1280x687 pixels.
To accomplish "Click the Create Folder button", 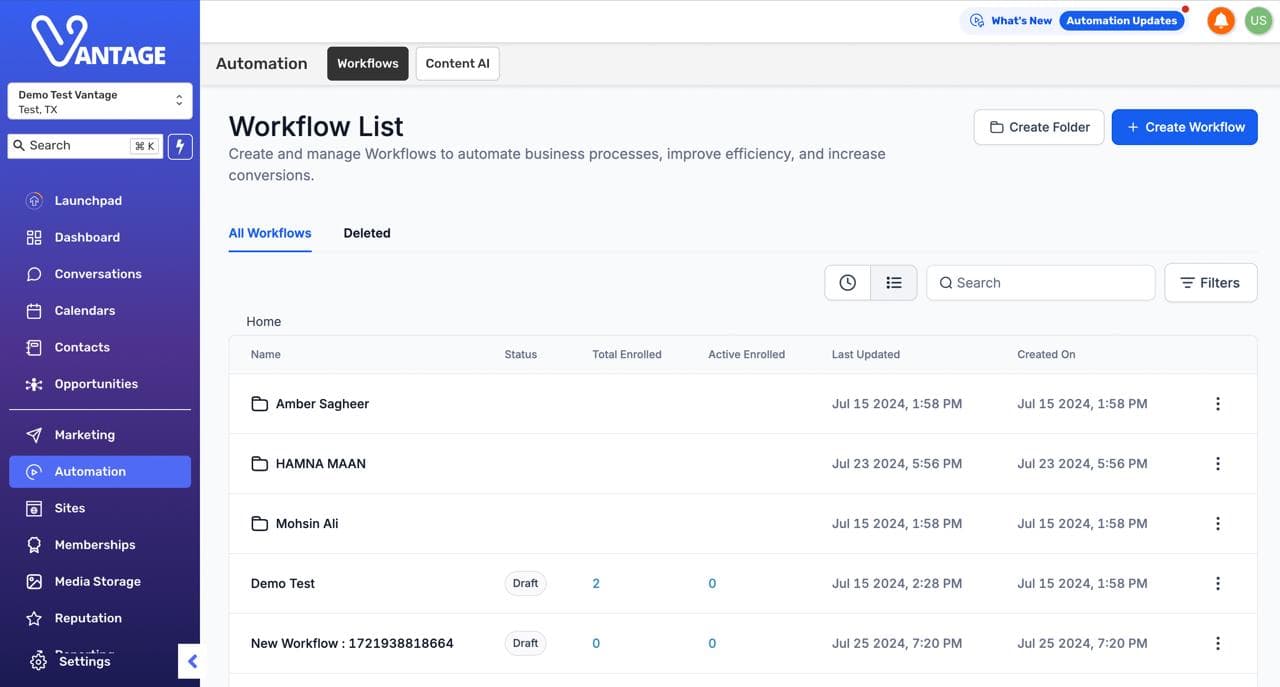I will [1039, 127].
